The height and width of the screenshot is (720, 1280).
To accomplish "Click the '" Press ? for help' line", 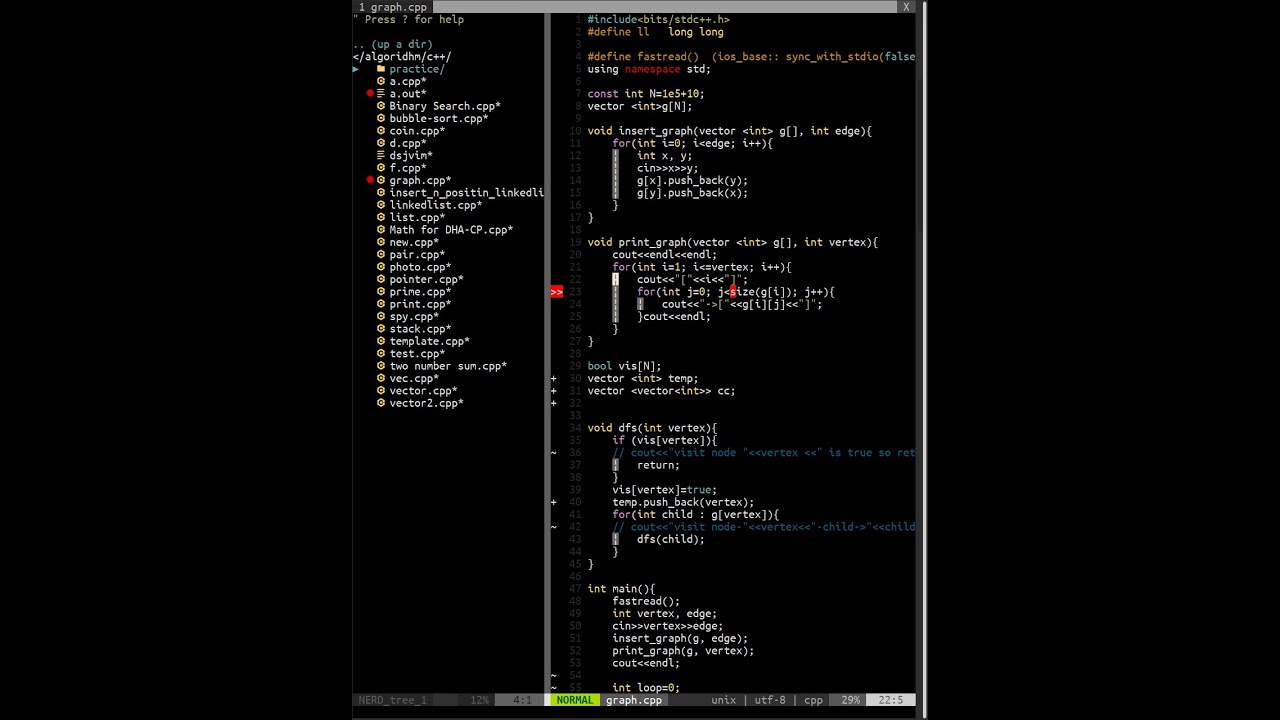I will [x=408, y=19].
